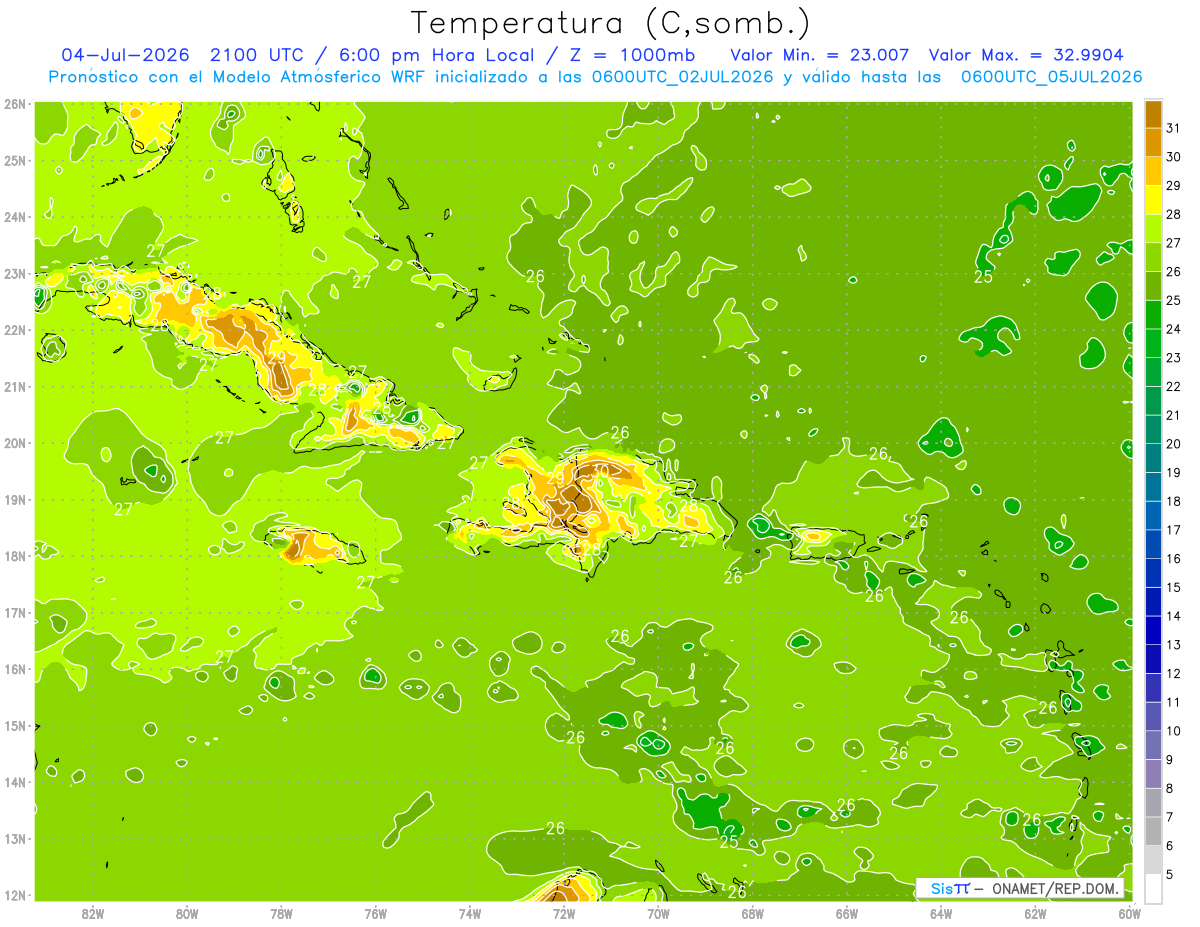Screen dimensions: 1200x927
Task: Click the "20N" latitude label
Action: click(15, 443)
